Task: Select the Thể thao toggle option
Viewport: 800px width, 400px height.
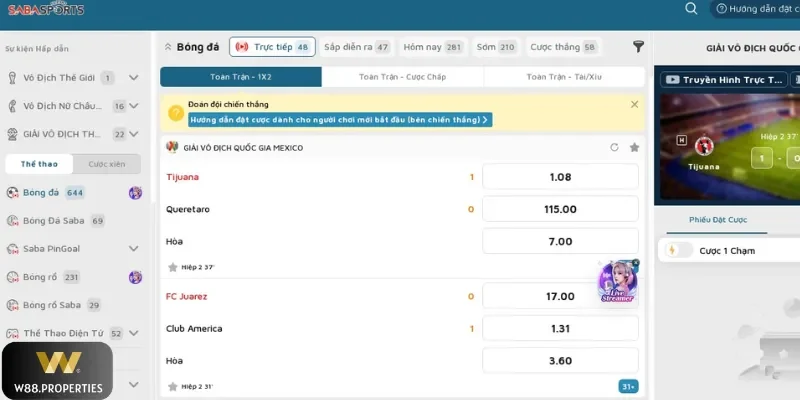Action: tap(38, 164)
